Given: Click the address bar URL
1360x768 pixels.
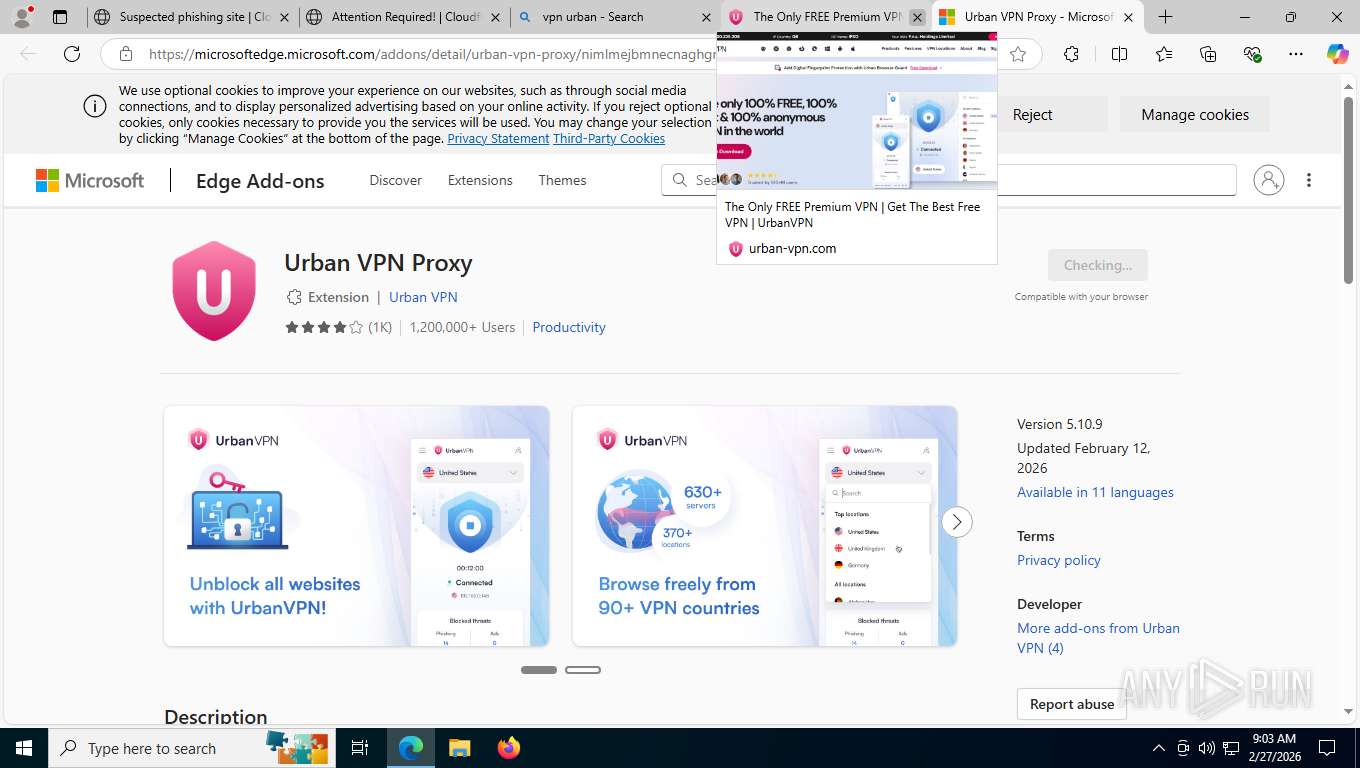Looking at the screenshot, I should click(430, 54).
